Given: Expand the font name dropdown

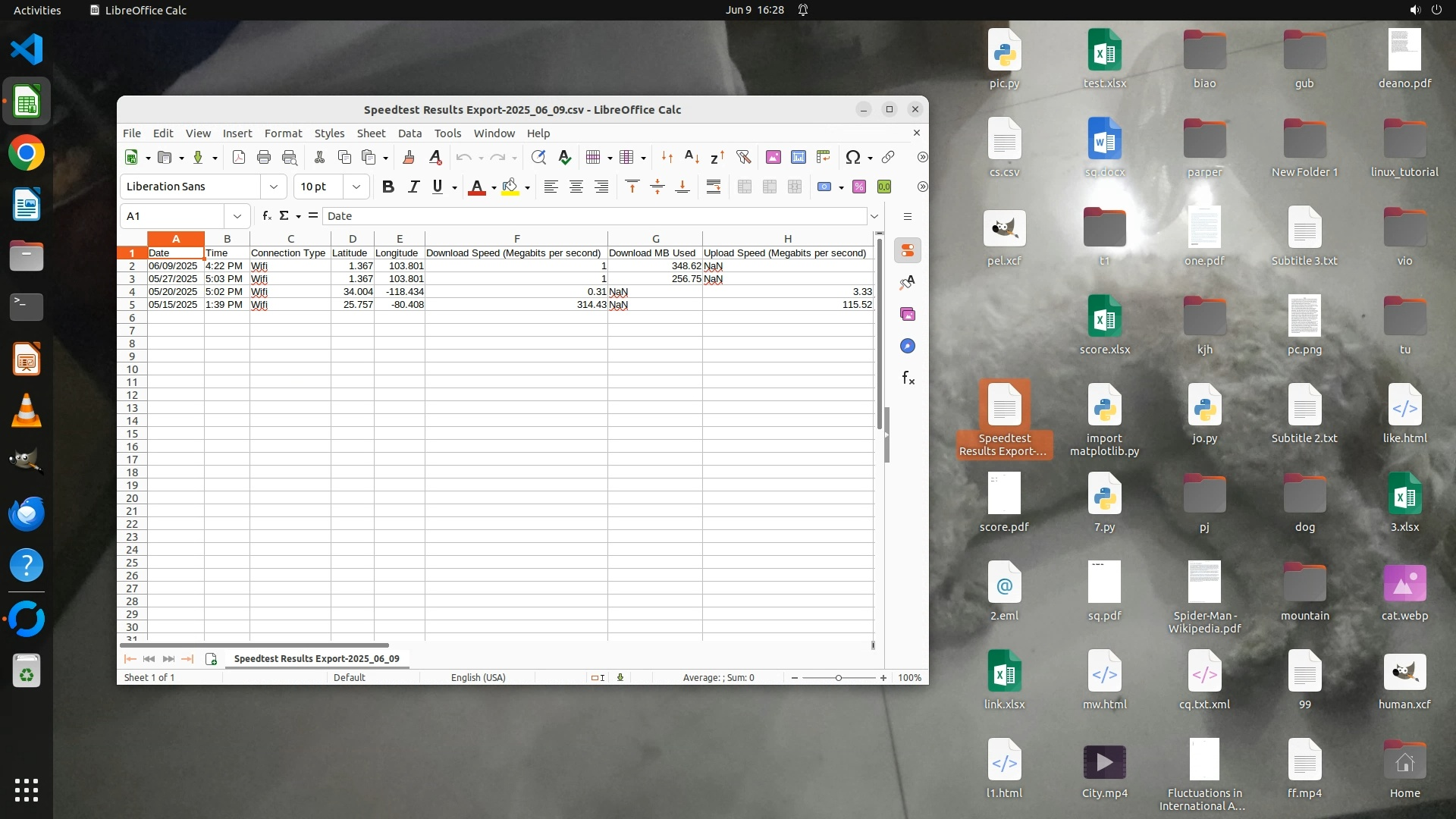Looking at the screenshot, I should click(274, 187).
